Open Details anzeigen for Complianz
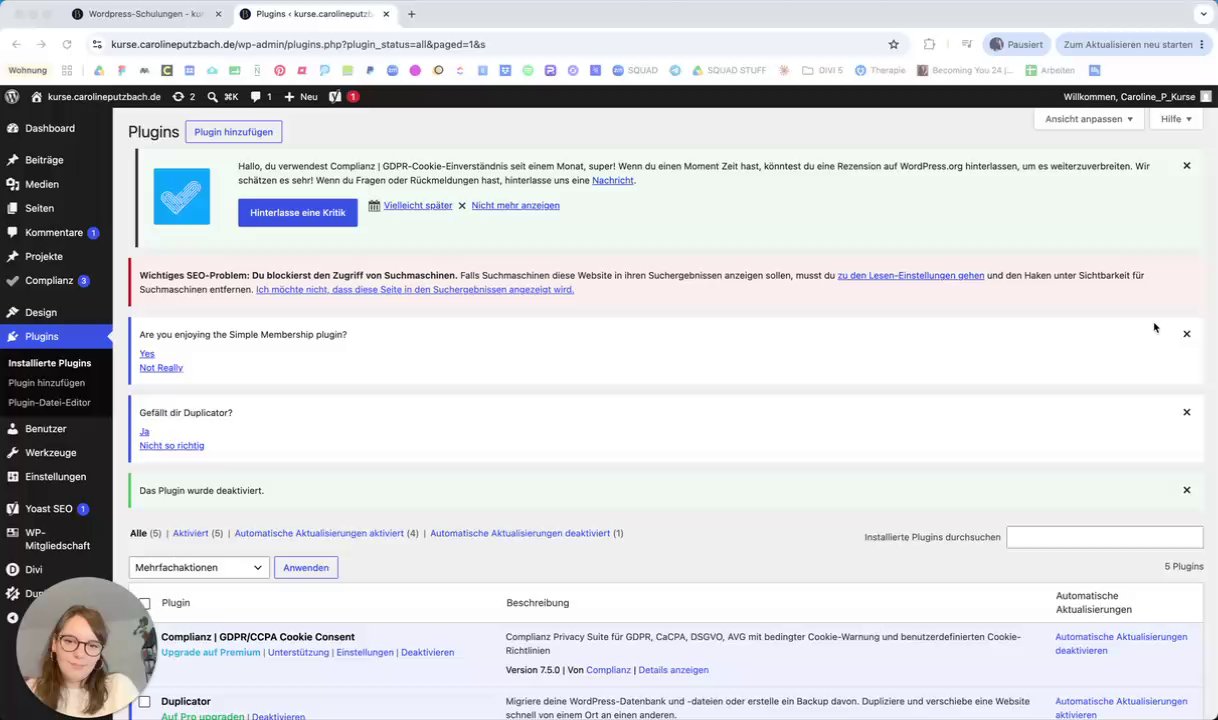The height and width of the screenshot is (720, 1218). click(x=673, y=670)
